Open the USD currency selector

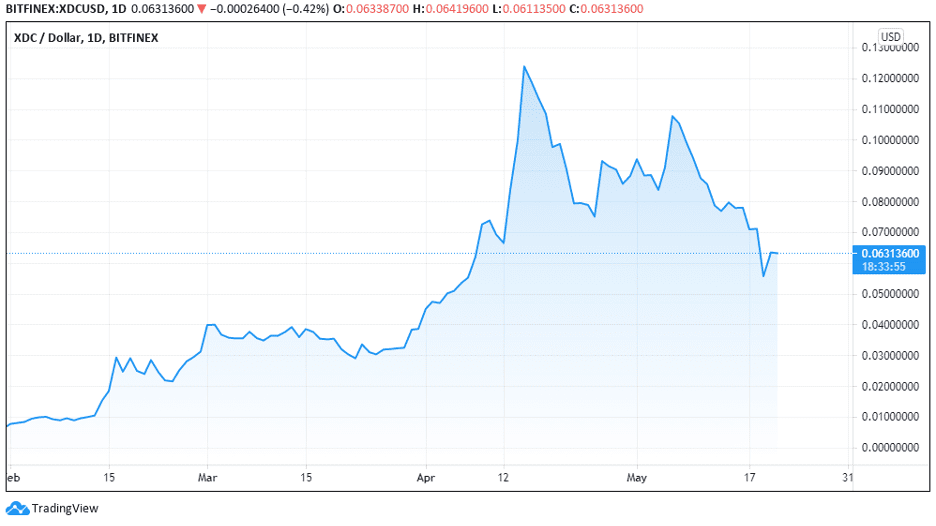pyautogui.click(x=890, y=37)
